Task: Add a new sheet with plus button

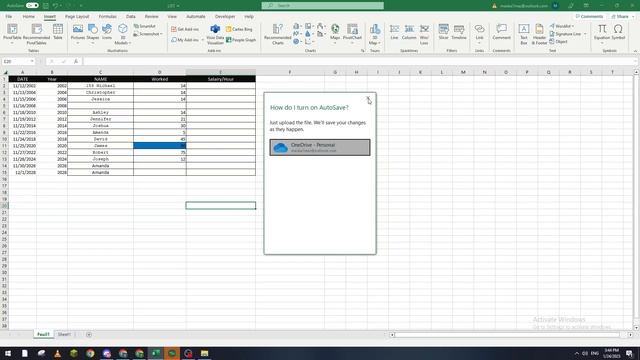Action: (89, 335)
